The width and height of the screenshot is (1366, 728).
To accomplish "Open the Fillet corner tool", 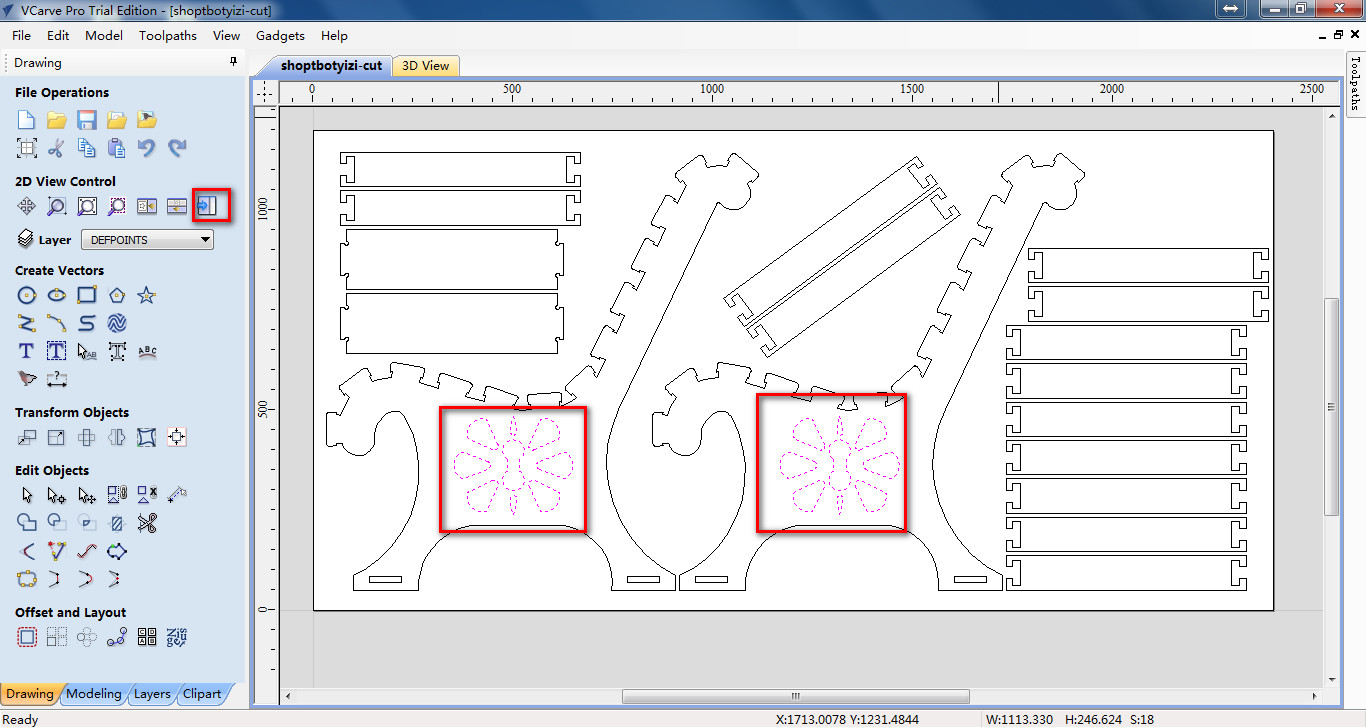I will point(27,551).
